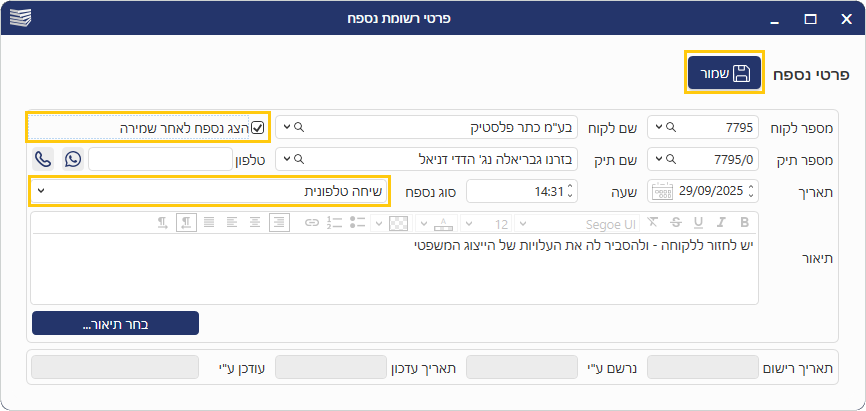
Task: Click the 'בחר תיאור...' button
Action: (x=115, y=323)
